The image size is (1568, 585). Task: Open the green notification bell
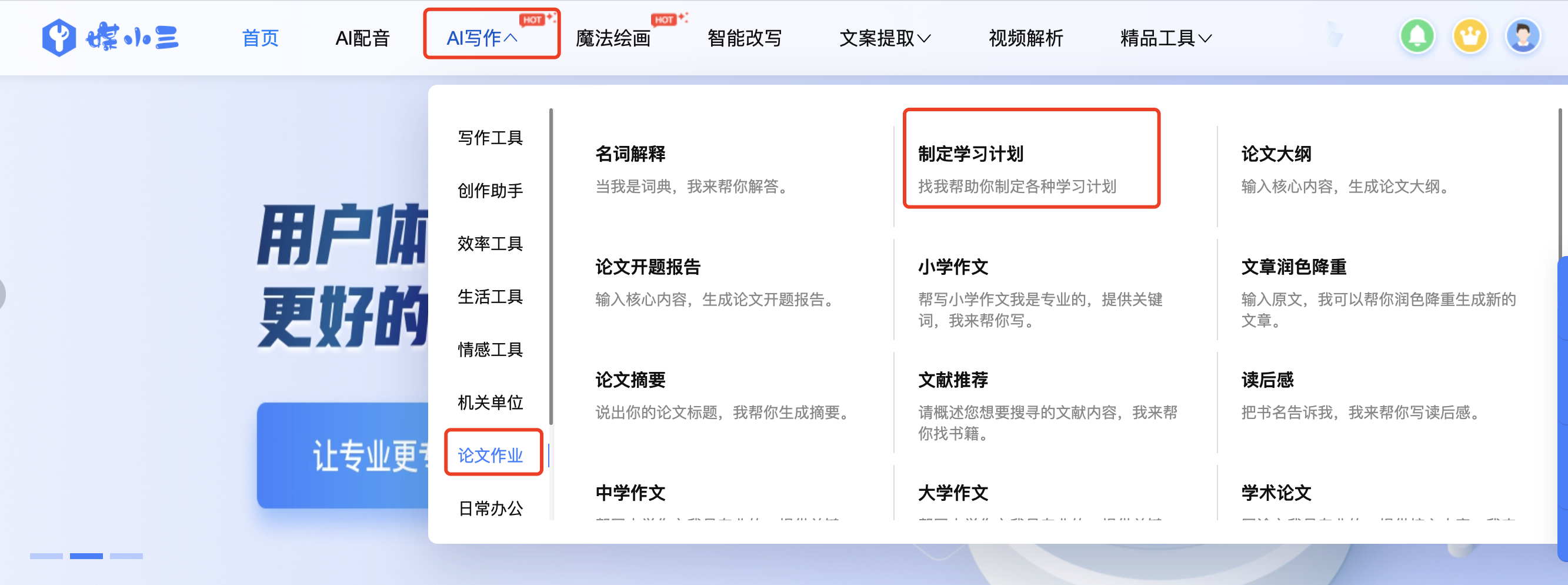point(1417,36)
